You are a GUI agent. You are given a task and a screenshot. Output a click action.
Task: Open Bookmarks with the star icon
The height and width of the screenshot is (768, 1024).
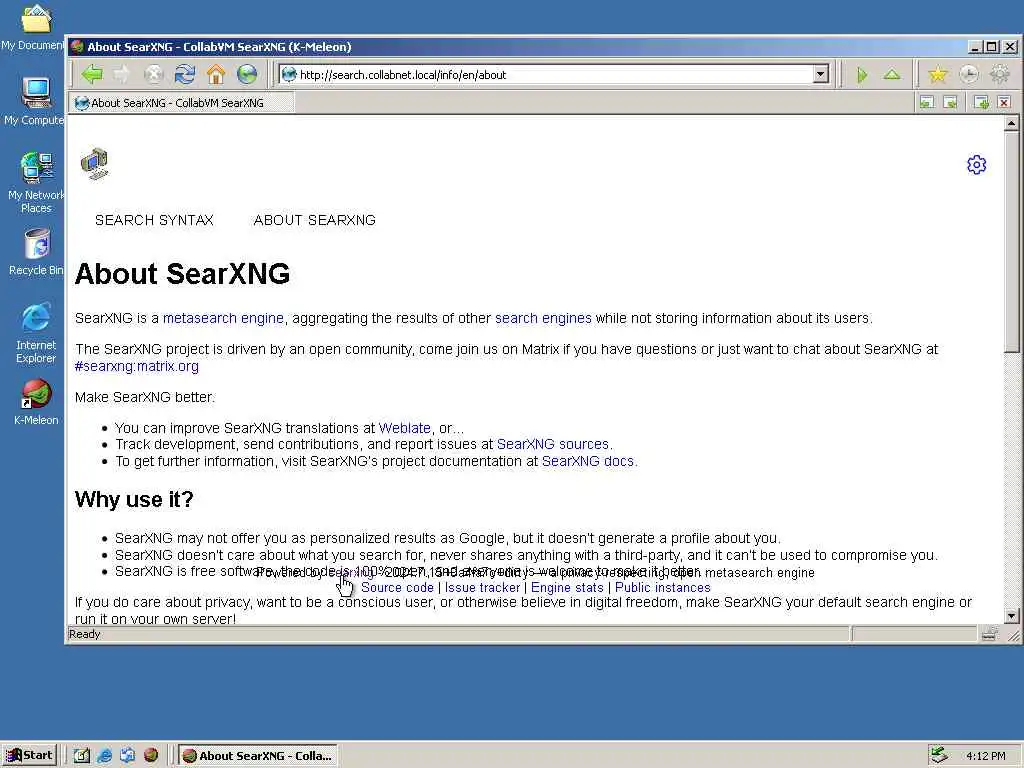[x=938, y=75]
